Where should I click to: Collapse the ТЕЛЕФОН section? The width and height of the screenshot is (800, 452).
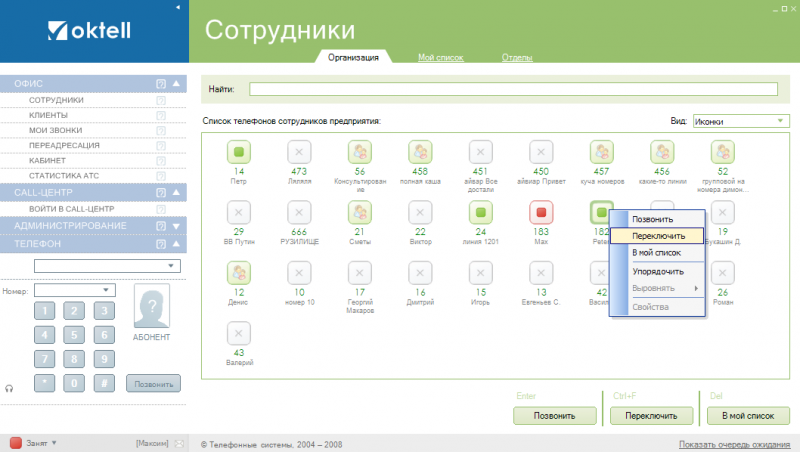tap(176, 244)
